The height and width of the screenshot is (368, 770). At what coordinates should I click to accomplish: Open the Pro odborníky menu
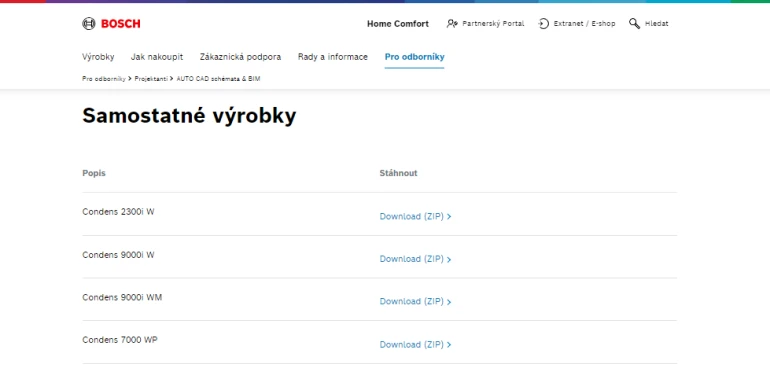414,57
